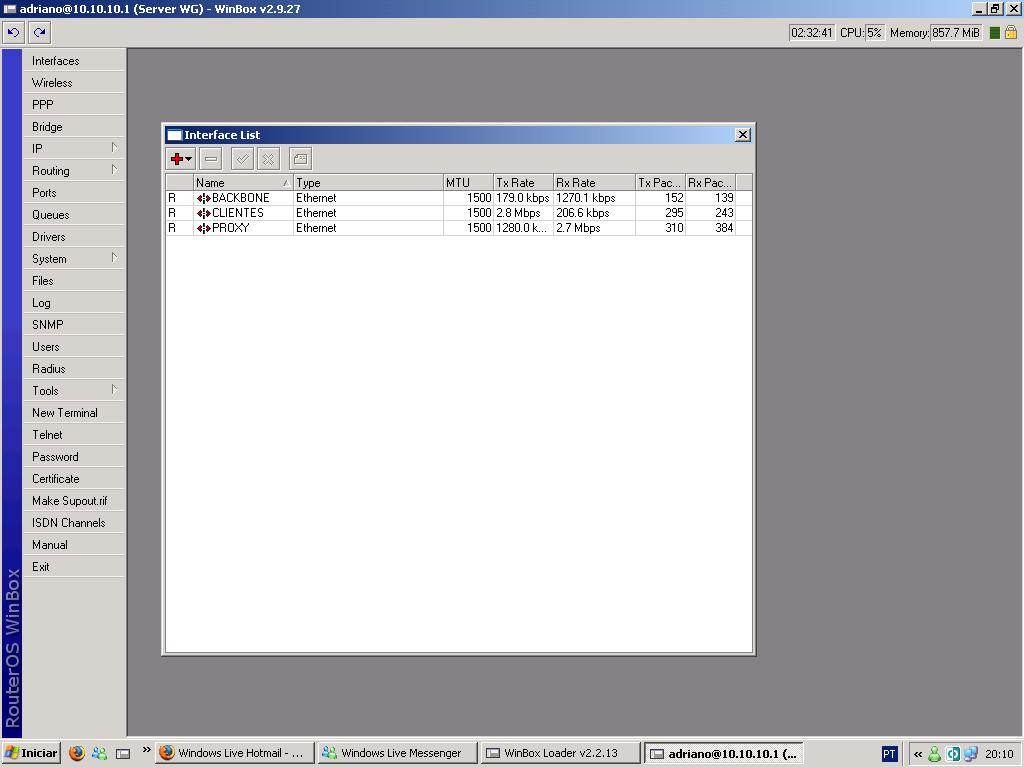
Task: Sort by MTU column header
Action: click(468, 183)
